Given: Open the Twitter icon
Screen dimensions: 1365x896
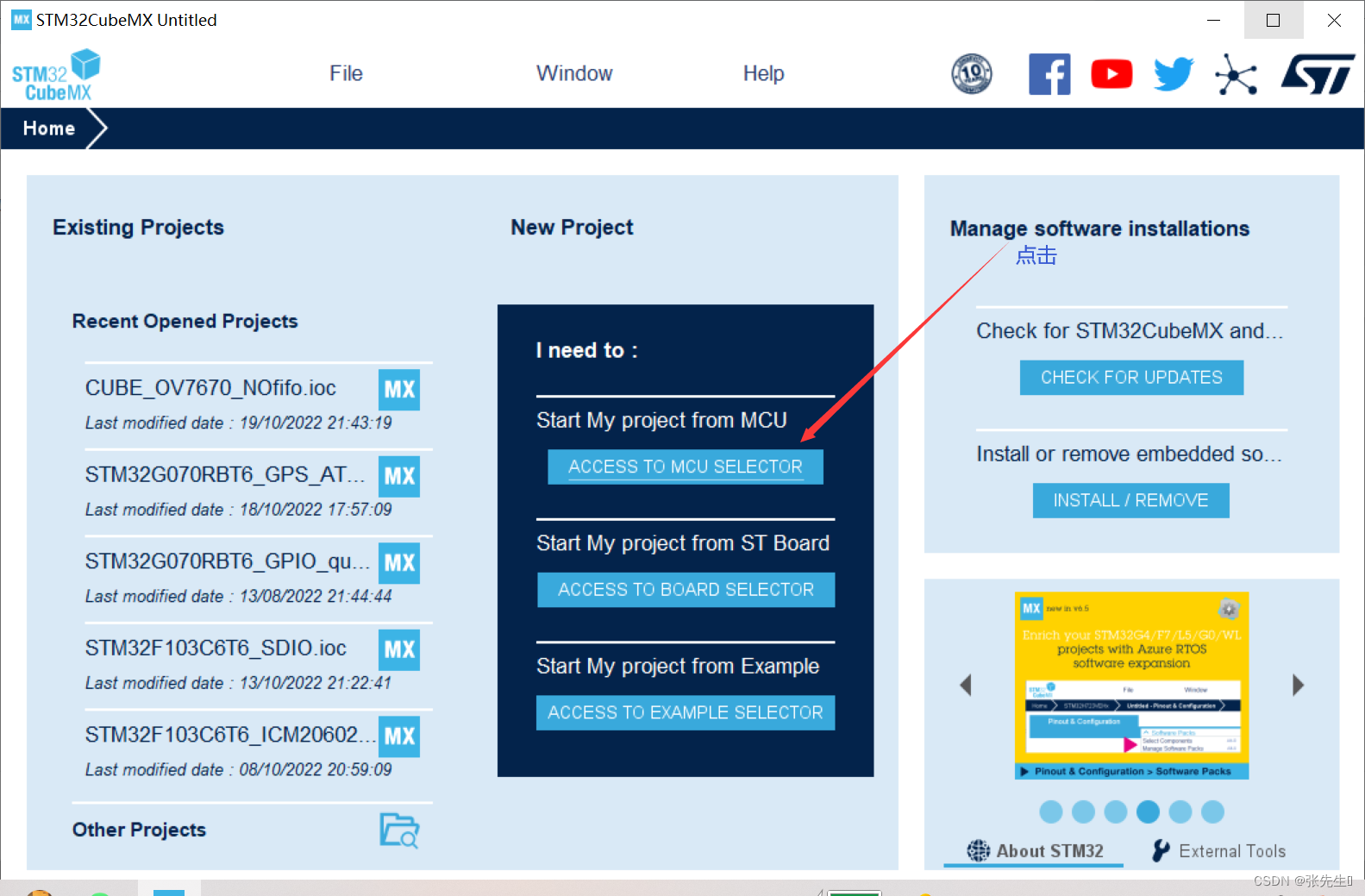Looking at the screenshot, I should point(1174,74).
